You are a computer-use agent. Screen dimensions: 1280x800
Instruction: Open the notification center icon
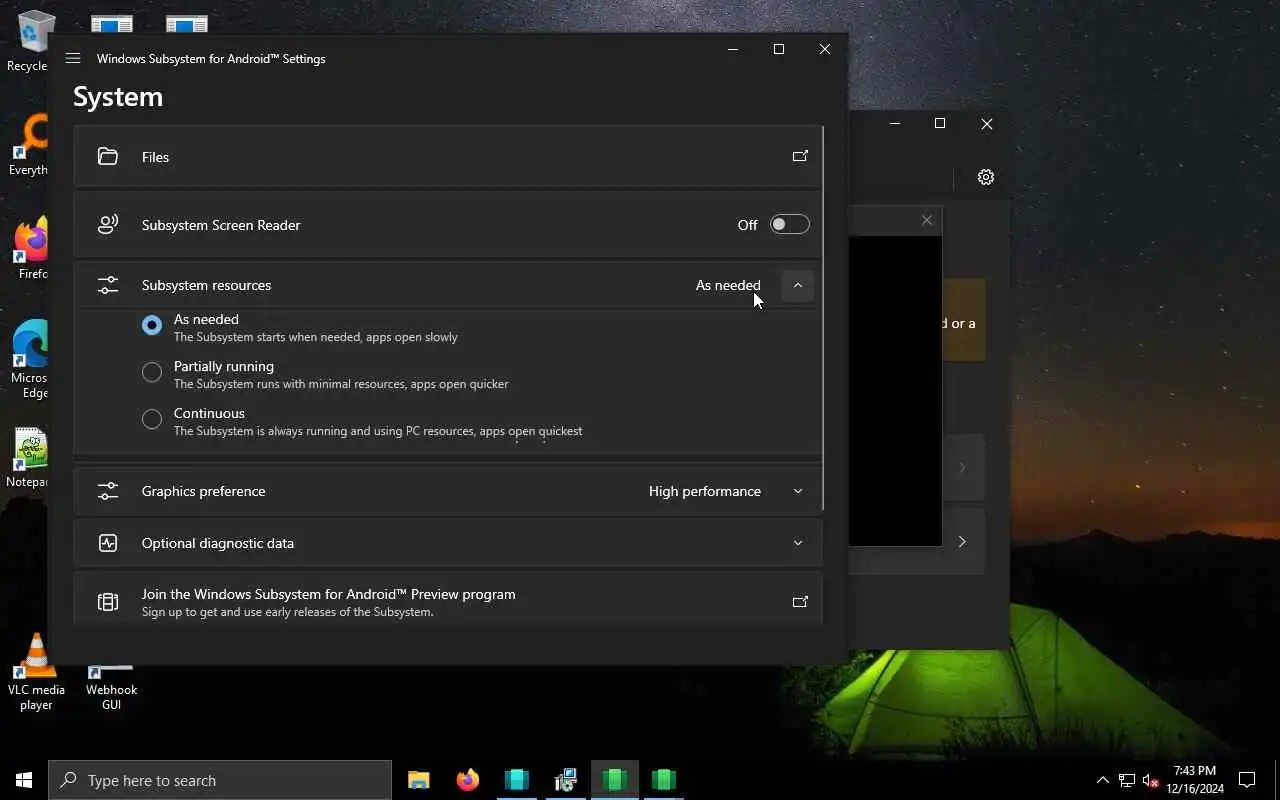tap(1247, 780)
